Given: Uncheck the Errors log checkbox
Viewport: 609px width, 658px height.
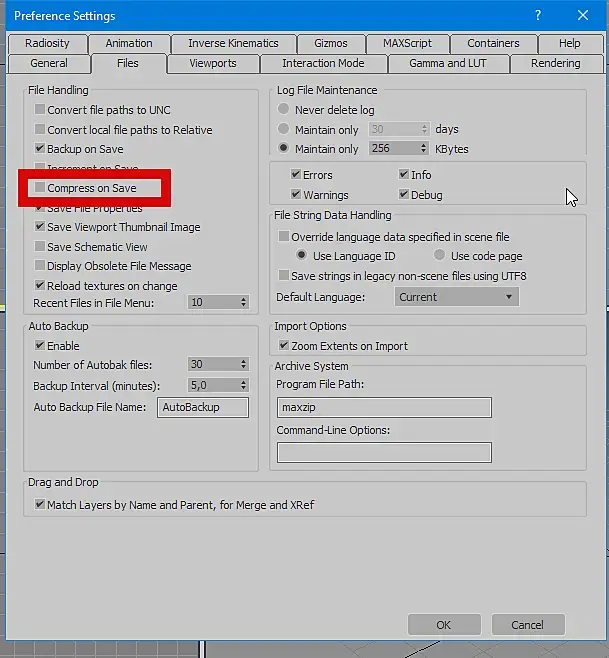Looking at the screenshot, I should (296, 174).
